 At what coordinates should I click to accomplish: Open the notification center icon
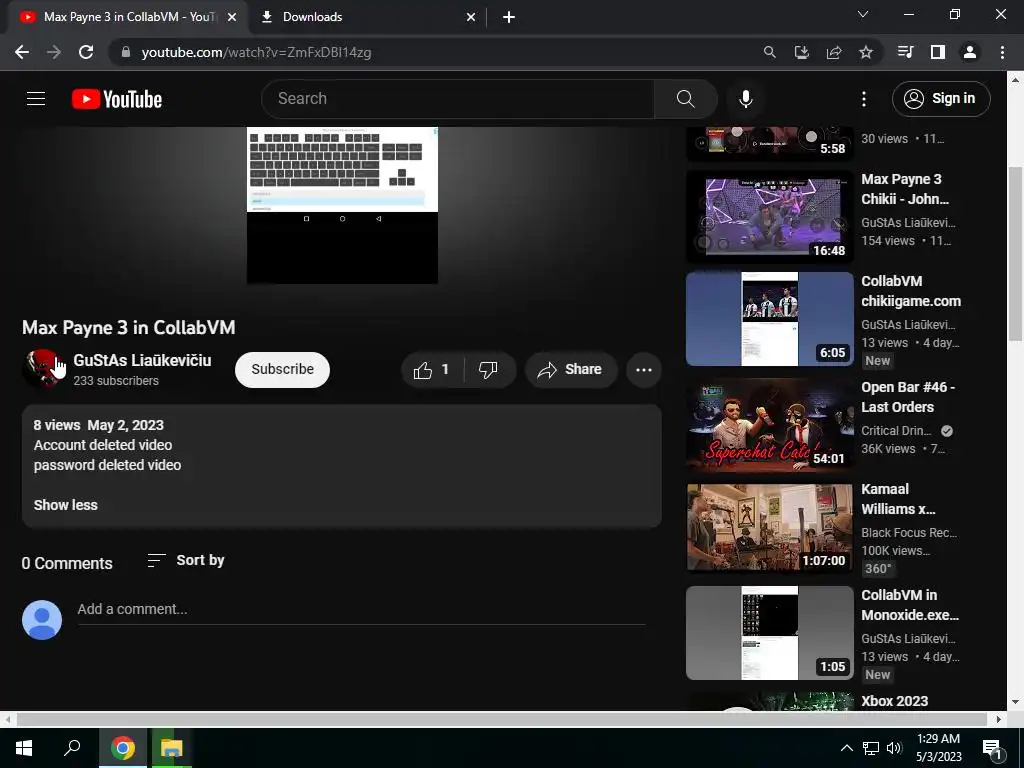[x=993, y=749]
